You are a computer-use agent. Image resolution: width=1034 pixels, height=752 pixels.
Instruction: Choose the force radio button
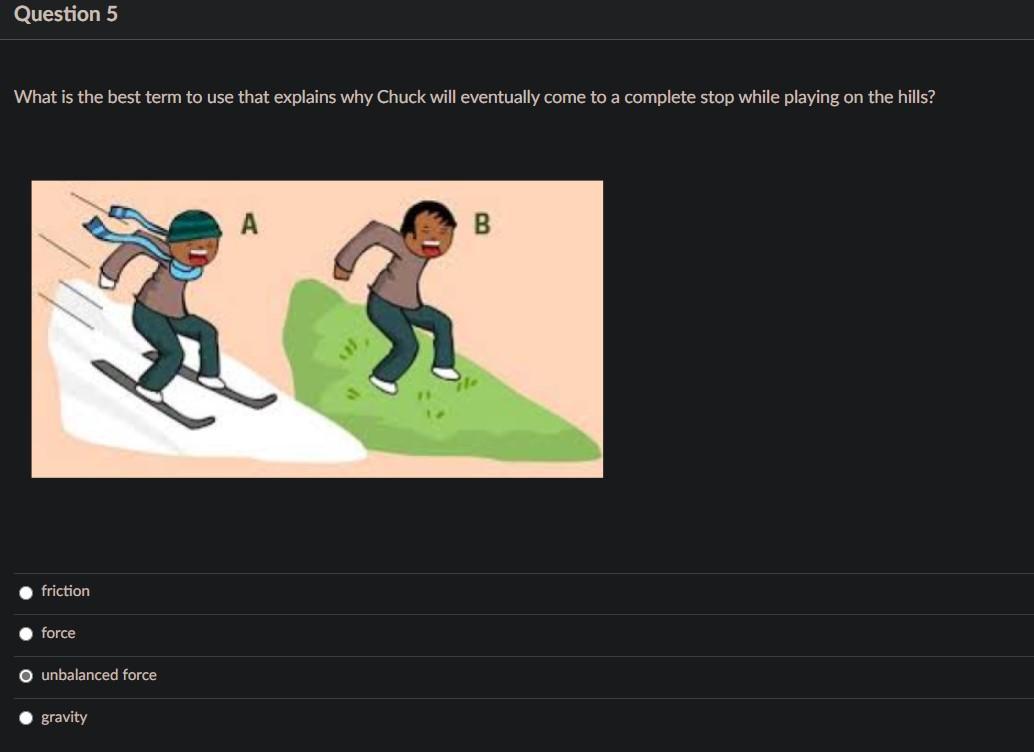pyautogui.click(x=26, y=634)
